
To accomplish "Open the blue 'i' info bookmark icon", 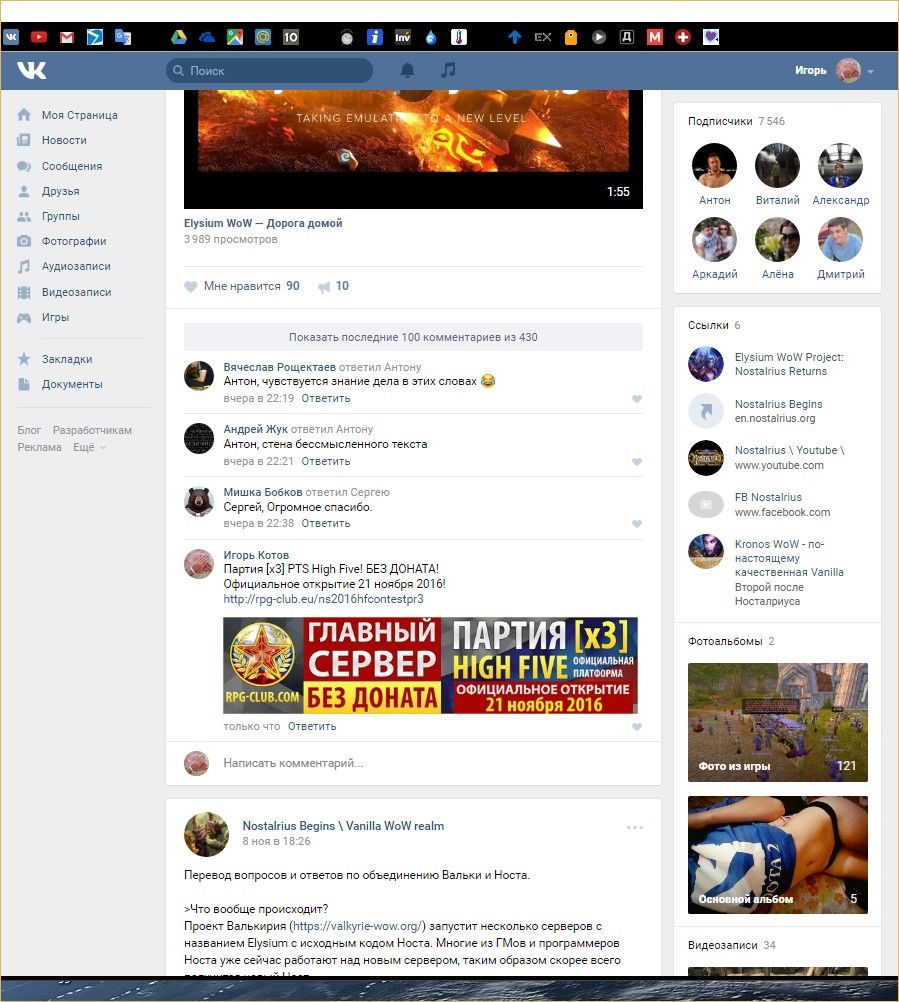I will tap(374, 37).
